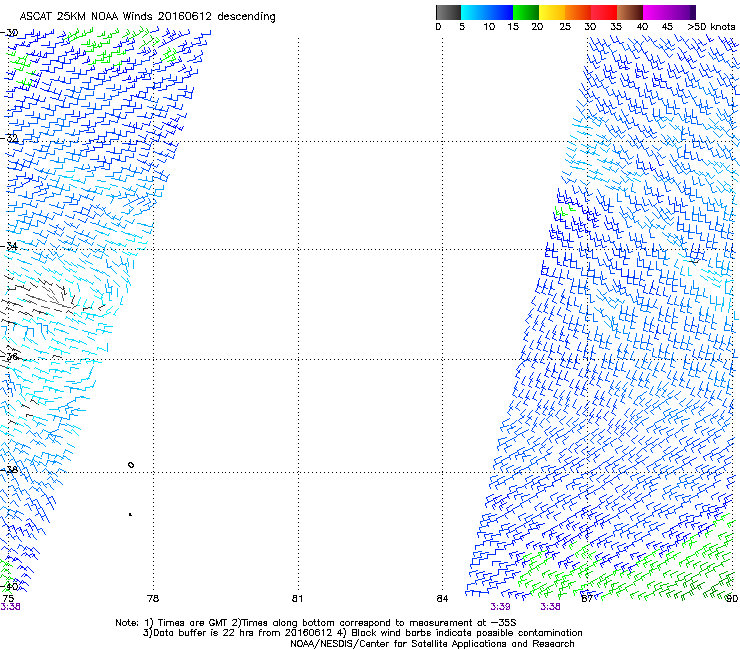This screenshot has height=650, width=740.
Task: Click the brown 35-40 knots color swatch
Action: pos(630,12)
